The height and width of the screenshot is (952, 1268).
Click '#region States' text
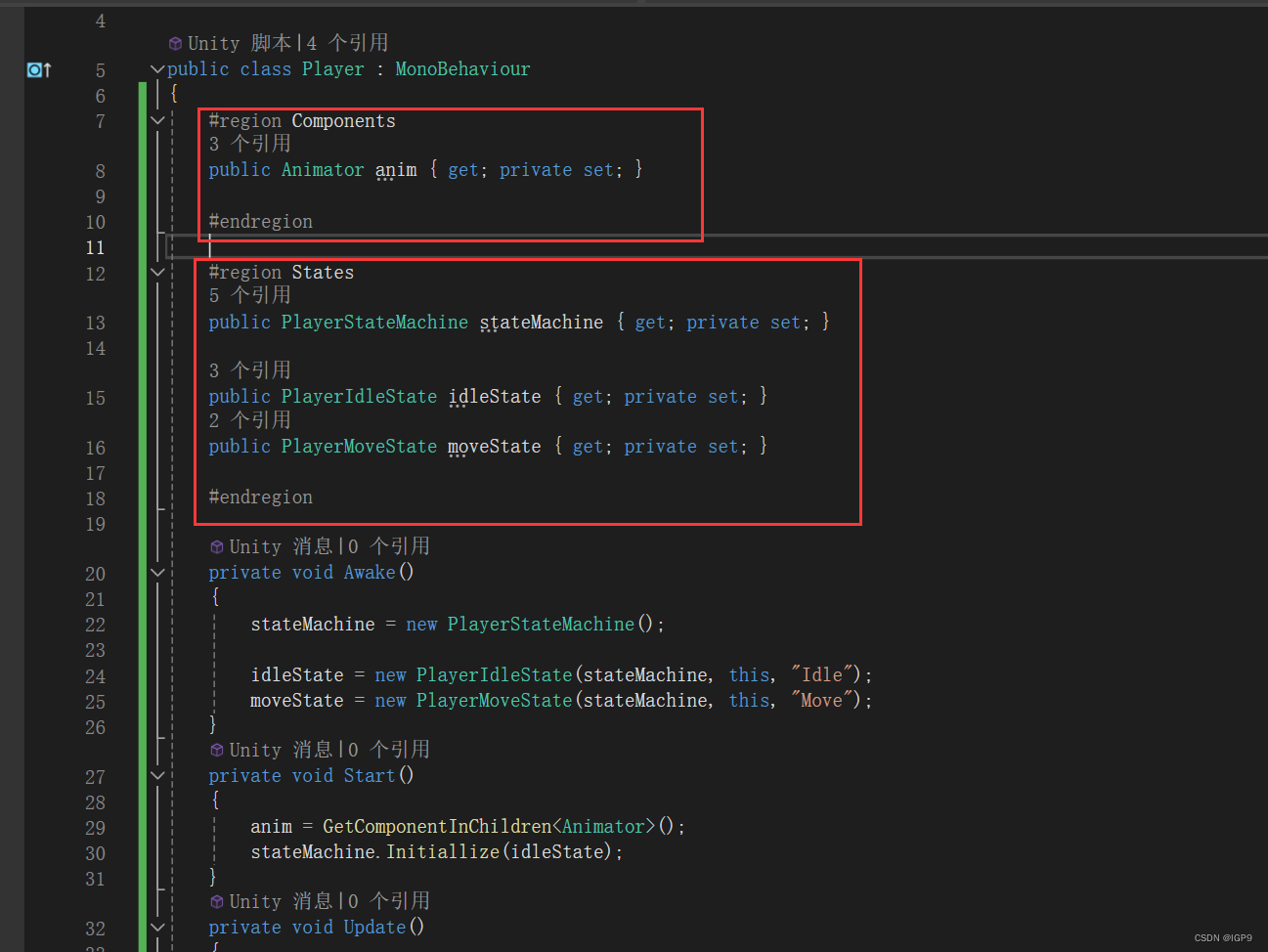[x=282, y=273]
